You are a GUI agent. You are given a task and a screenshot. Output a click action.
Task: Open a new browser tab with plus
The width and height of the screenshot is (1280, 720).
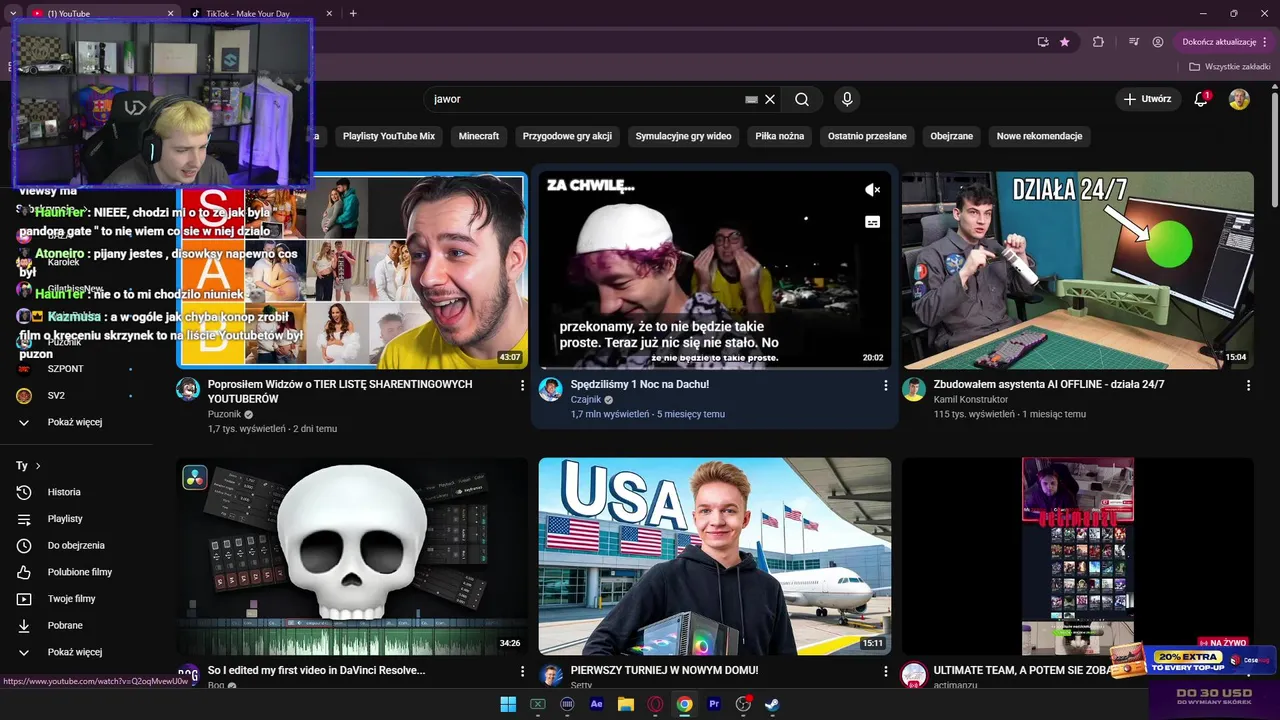[353, 13]
